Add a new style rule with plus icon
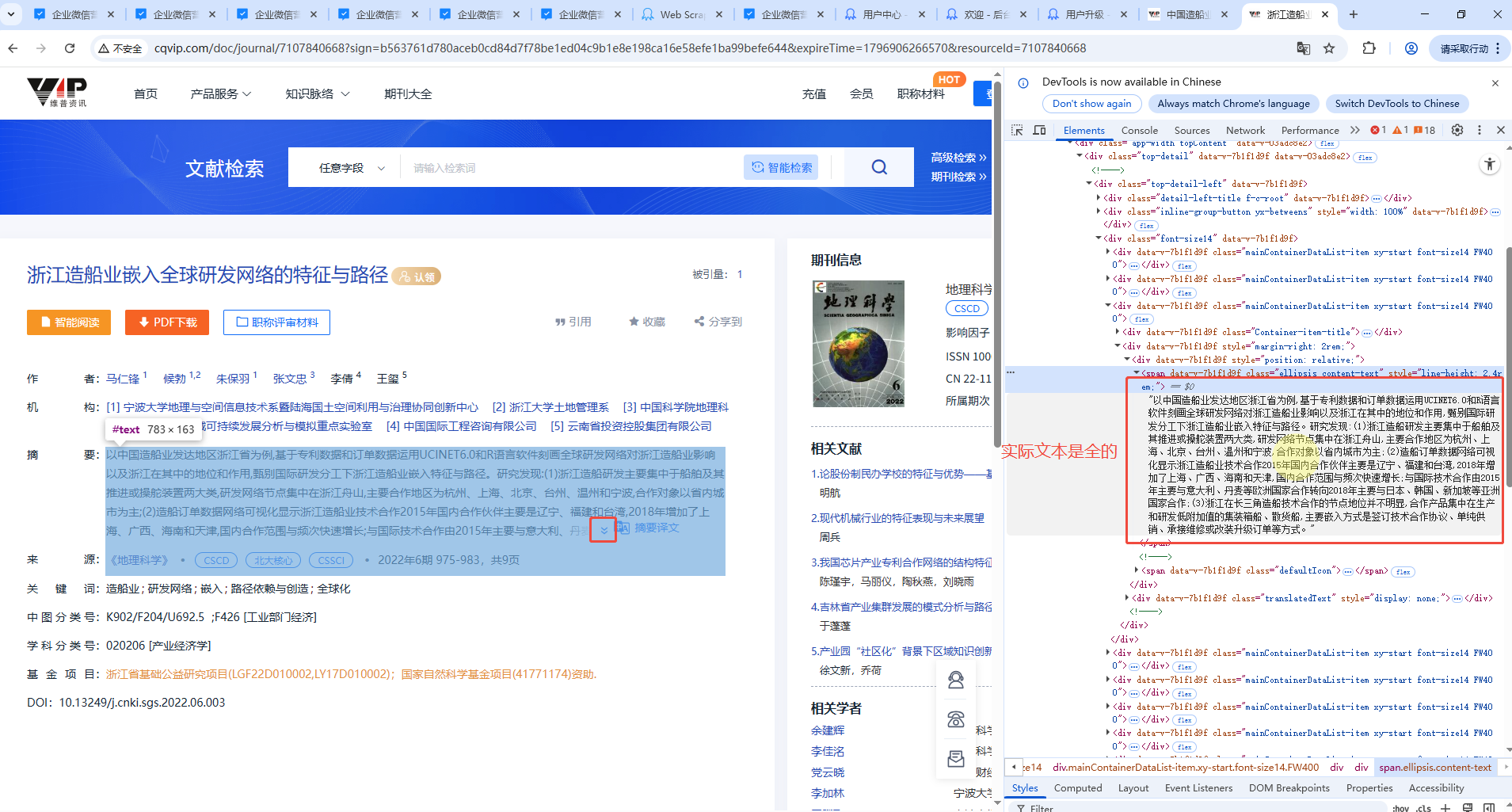Image resolution: width=1512 pixels, height=812 pixels. 1445,808
